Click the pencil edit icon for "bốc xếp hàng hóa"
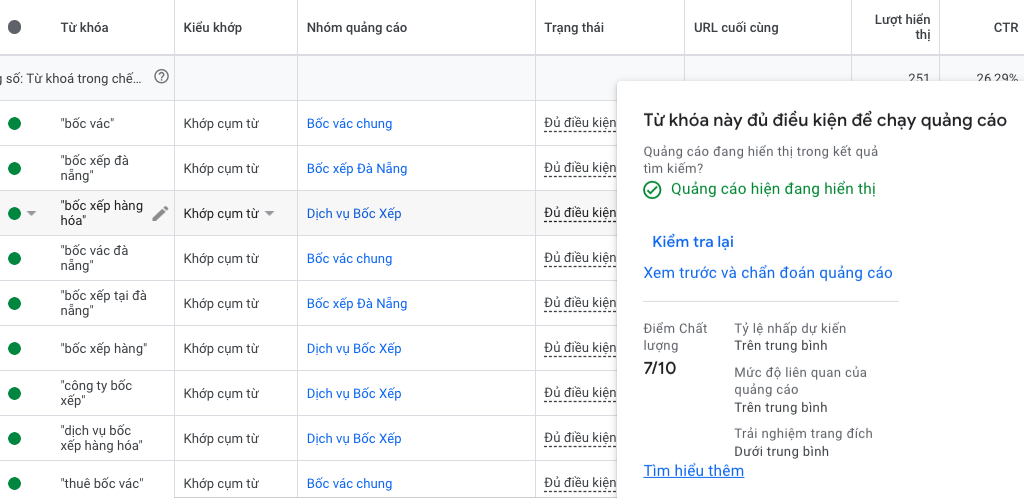Image resolution: width=1024 pixels, height=498 pixels. pos(160,213)
